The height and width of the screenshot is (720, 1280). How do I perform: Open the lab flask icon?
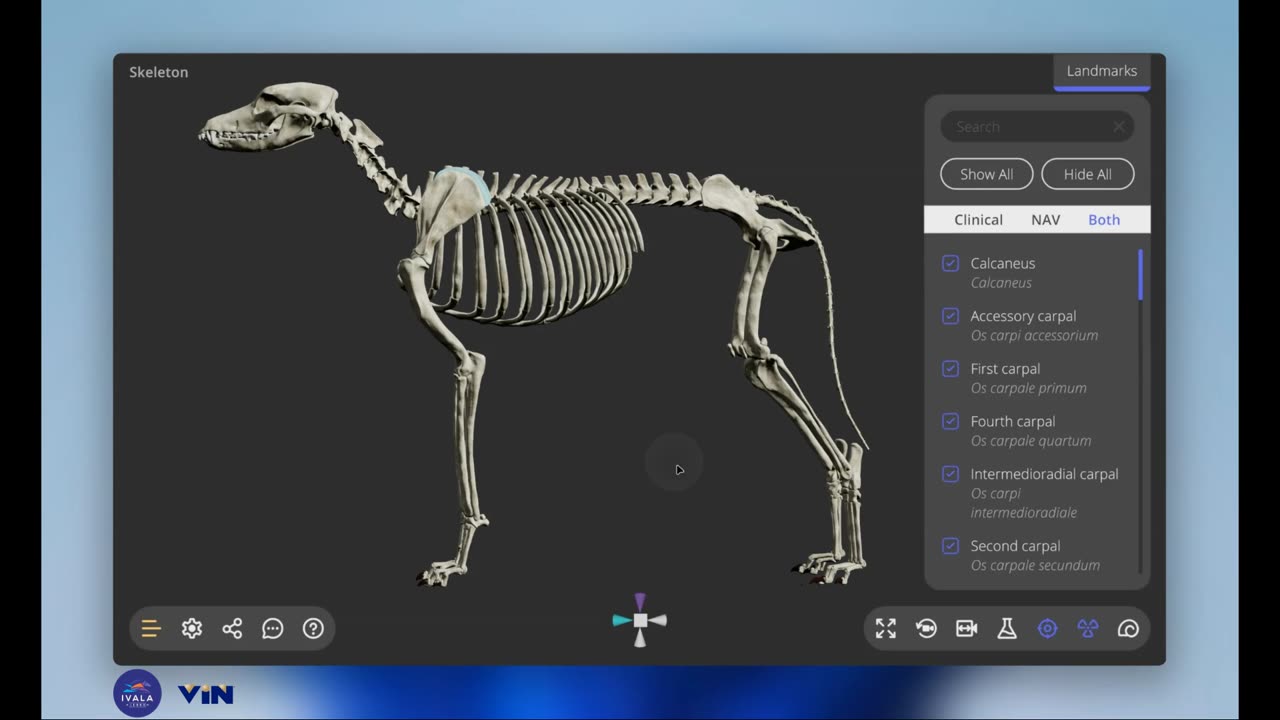coord(1007,629)
